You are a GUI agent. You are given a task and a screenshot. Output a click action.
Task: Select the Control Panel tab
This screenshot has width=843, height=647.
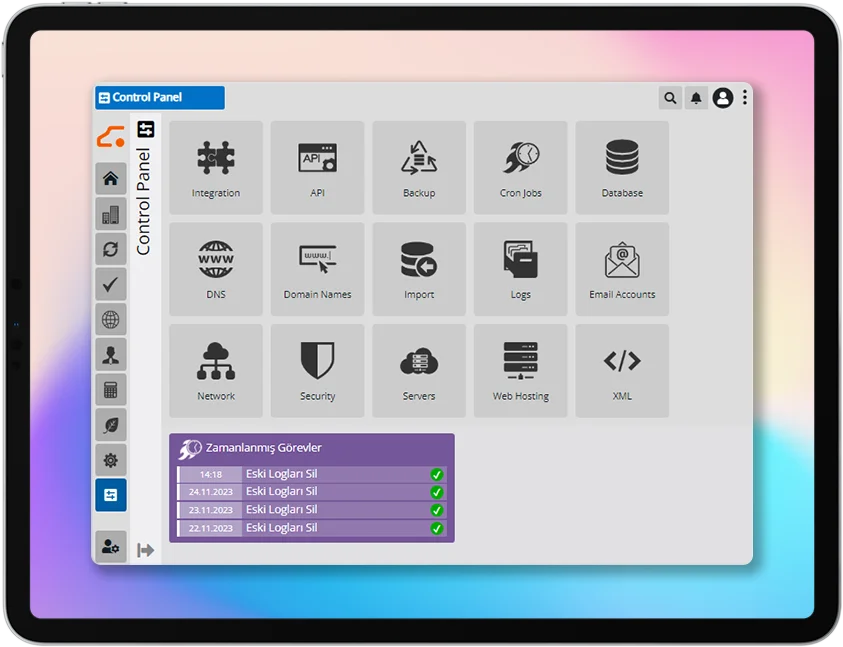[x=160, y=98]
